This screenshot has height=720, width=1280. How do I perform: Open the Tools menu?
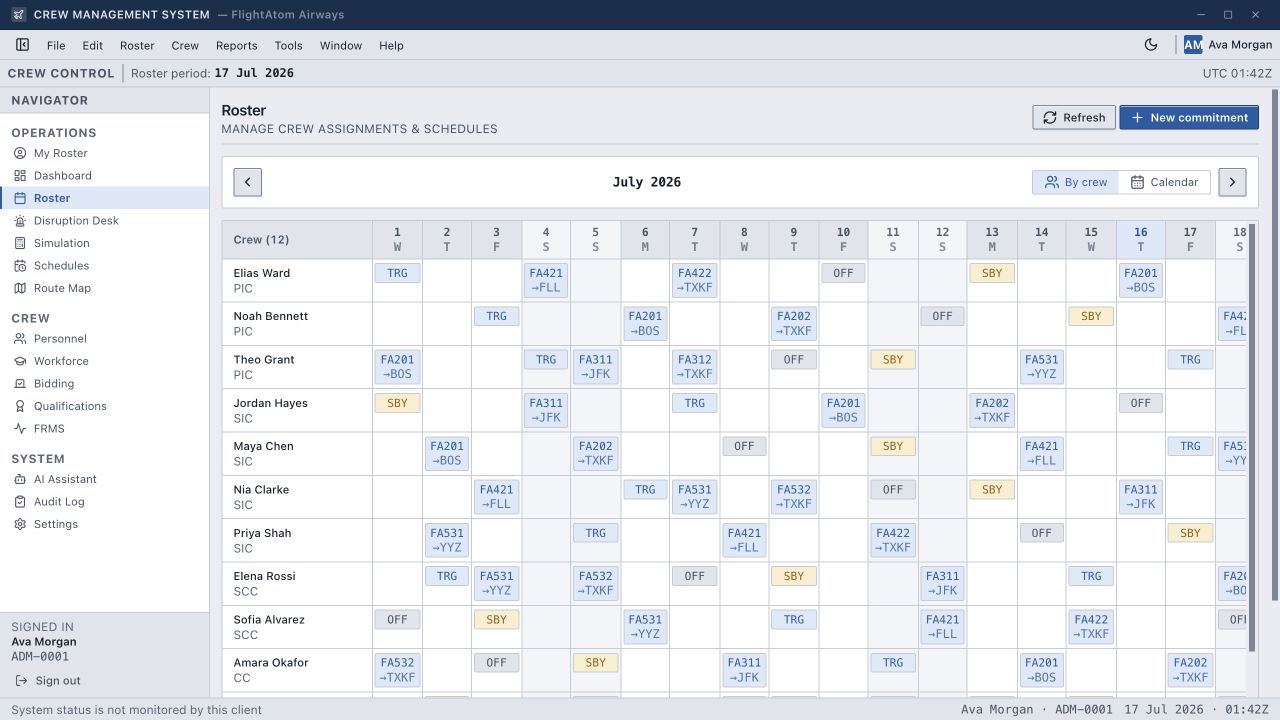pyautogui.click(x=289, y=45)
